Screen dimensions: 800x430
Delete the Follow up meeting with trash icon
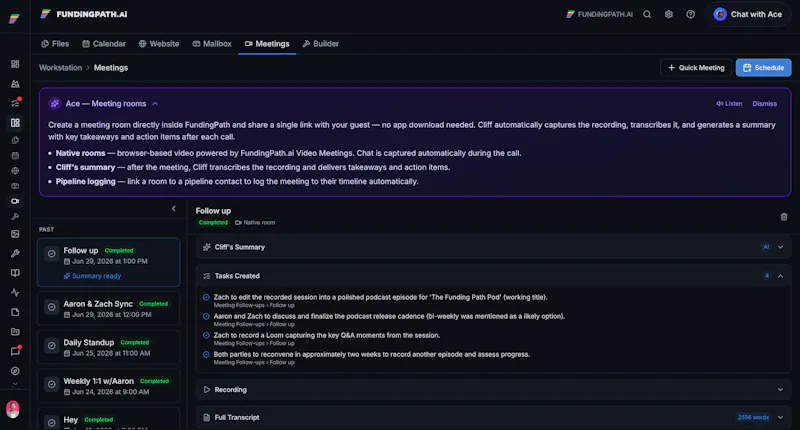click(x=784, y=217)
